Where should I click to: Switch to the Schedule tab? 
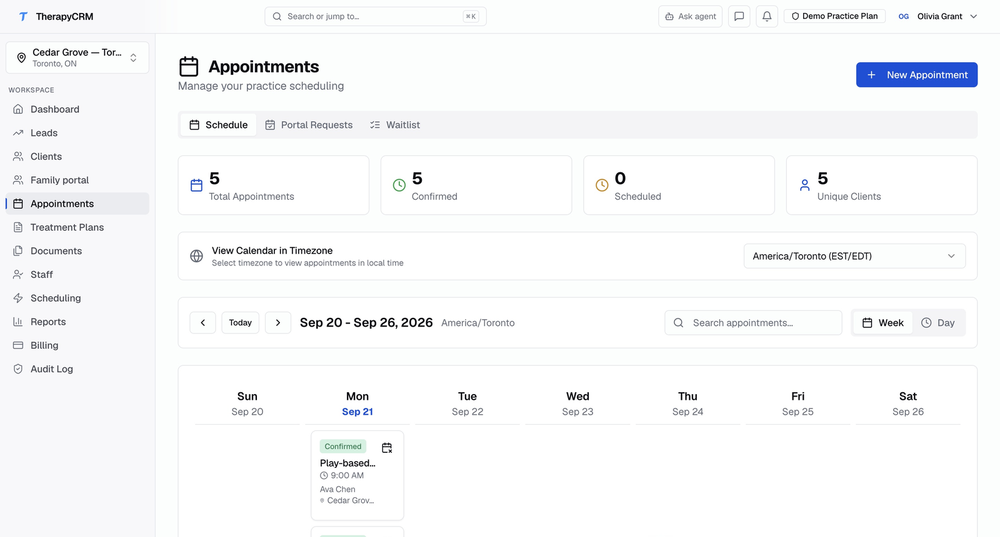(218, 125)
